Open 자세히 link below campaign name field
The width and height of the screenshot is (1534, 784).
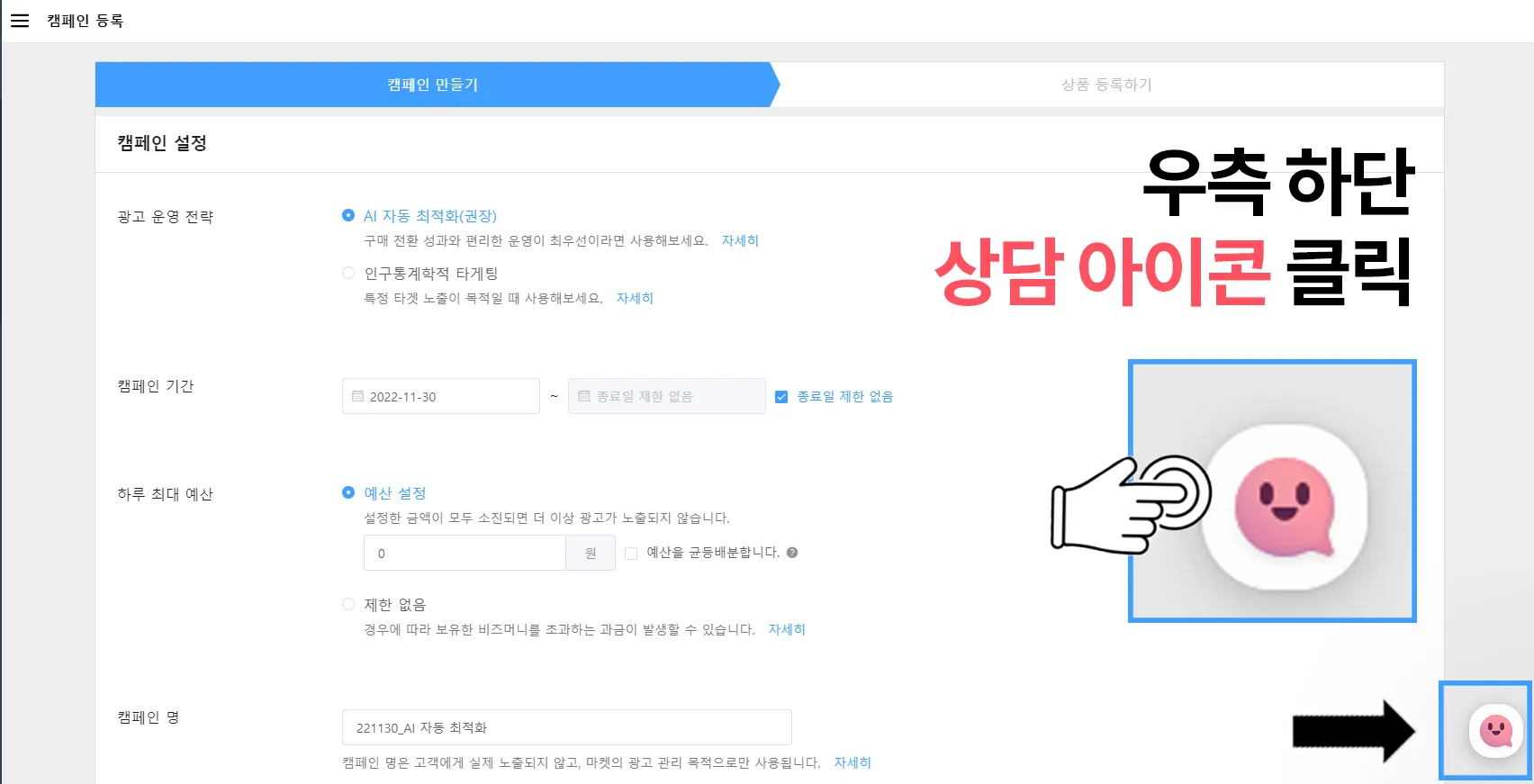coord(853,762)
